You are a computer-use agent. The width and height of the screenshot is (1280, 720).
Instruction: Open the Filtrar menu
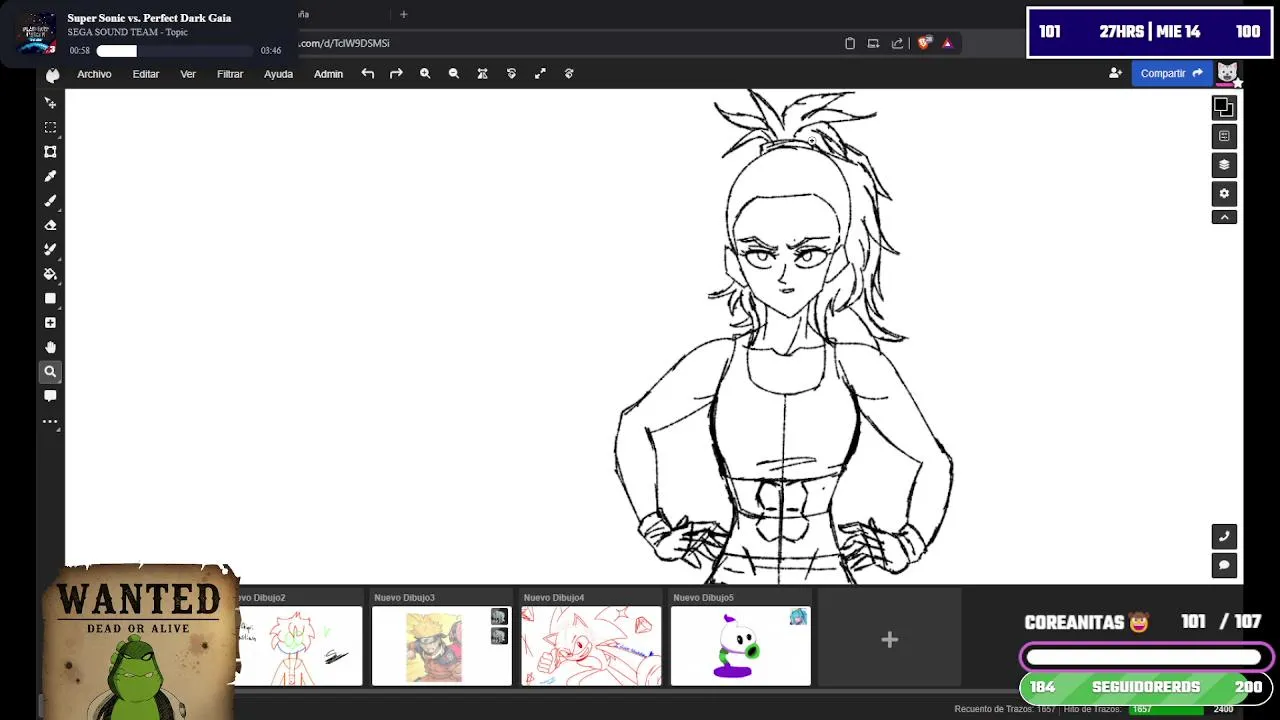point(230,74)
